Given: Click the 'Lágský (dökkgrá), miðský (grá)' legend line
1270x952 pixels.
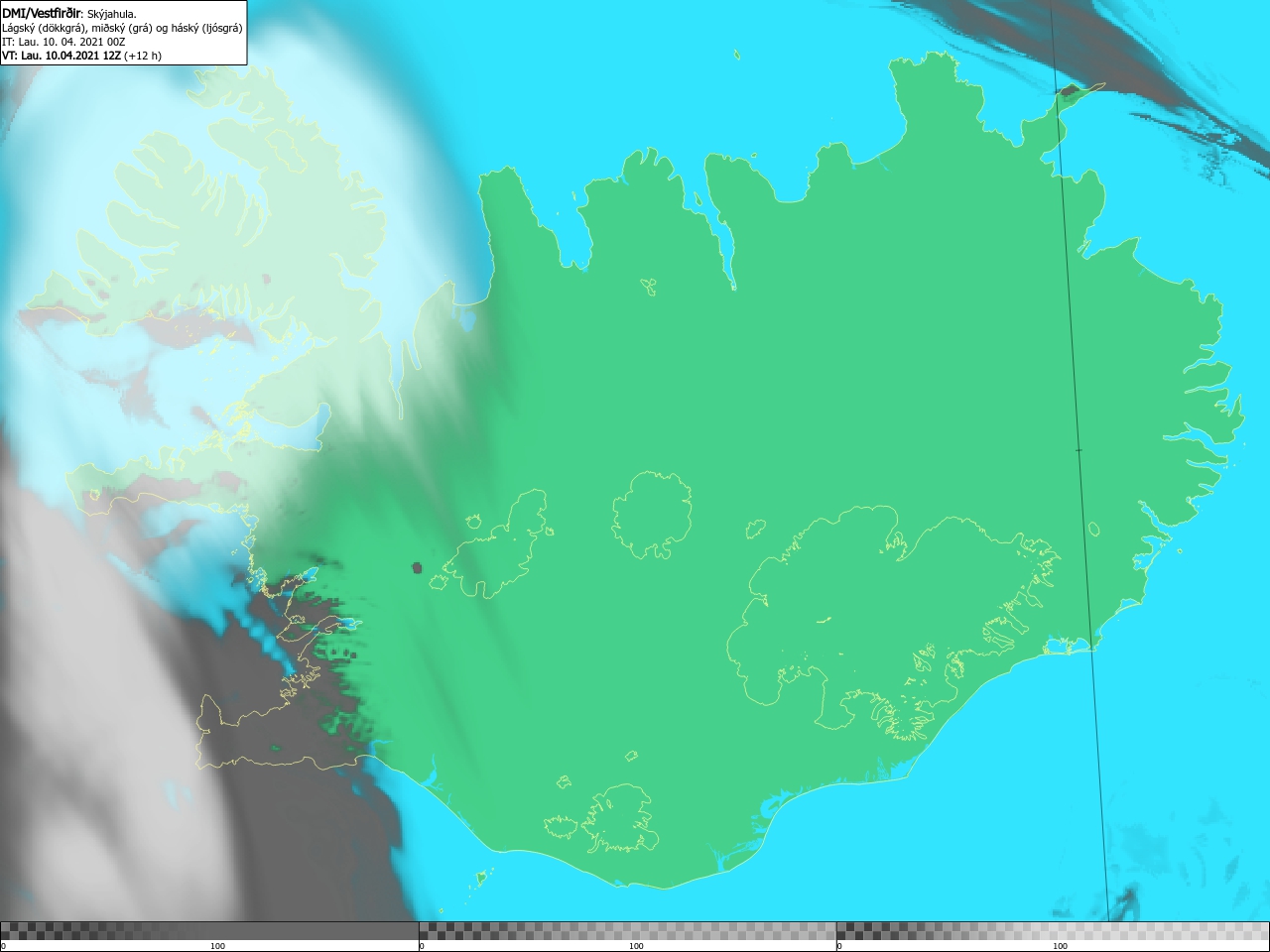Looking at the screenshot, I should [x=122, y=28].
